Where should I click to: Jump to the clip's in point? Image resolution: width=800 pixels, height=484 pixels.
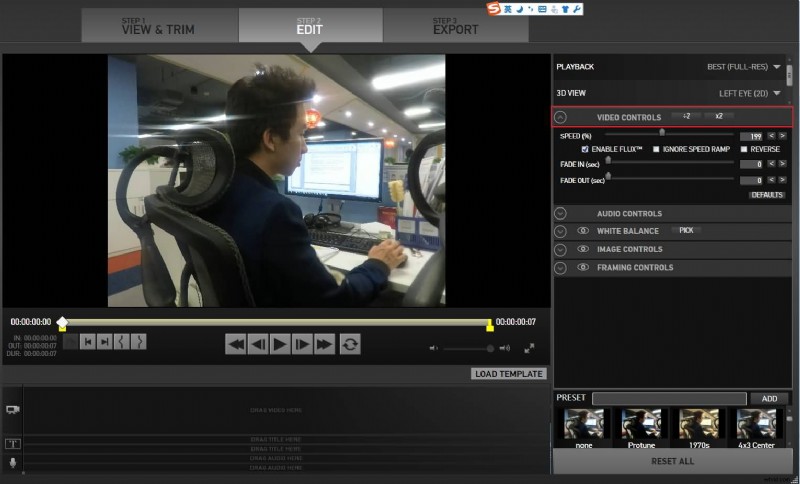[88, 342]
